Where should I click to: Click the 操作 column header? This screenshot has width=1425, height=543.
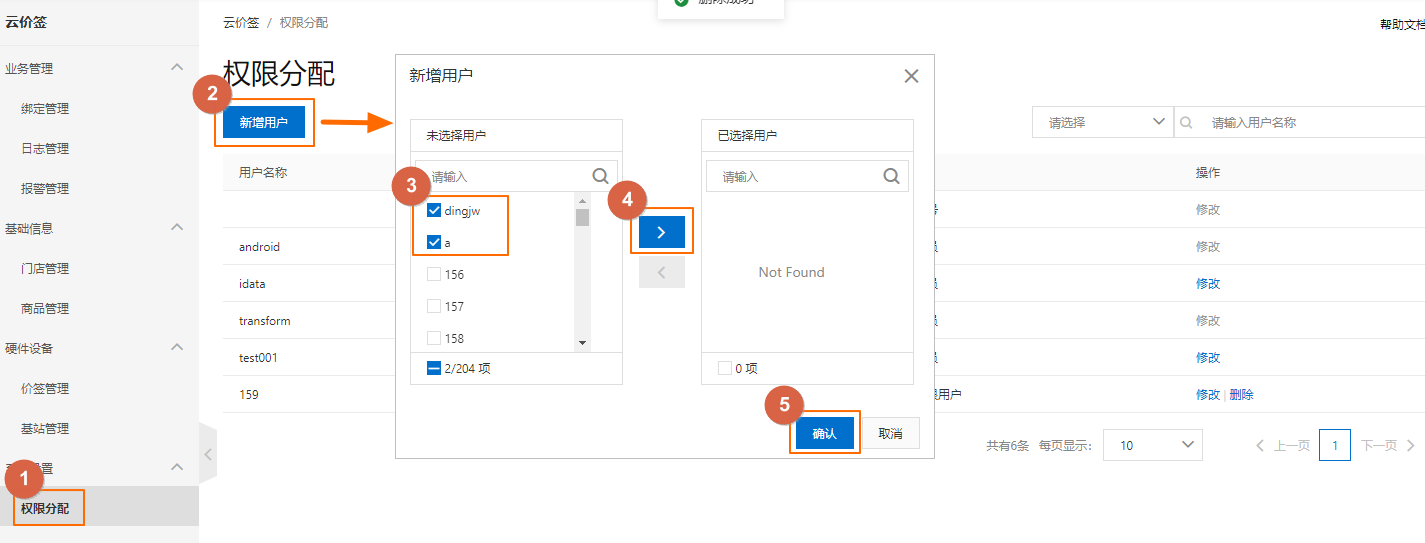1208,173
